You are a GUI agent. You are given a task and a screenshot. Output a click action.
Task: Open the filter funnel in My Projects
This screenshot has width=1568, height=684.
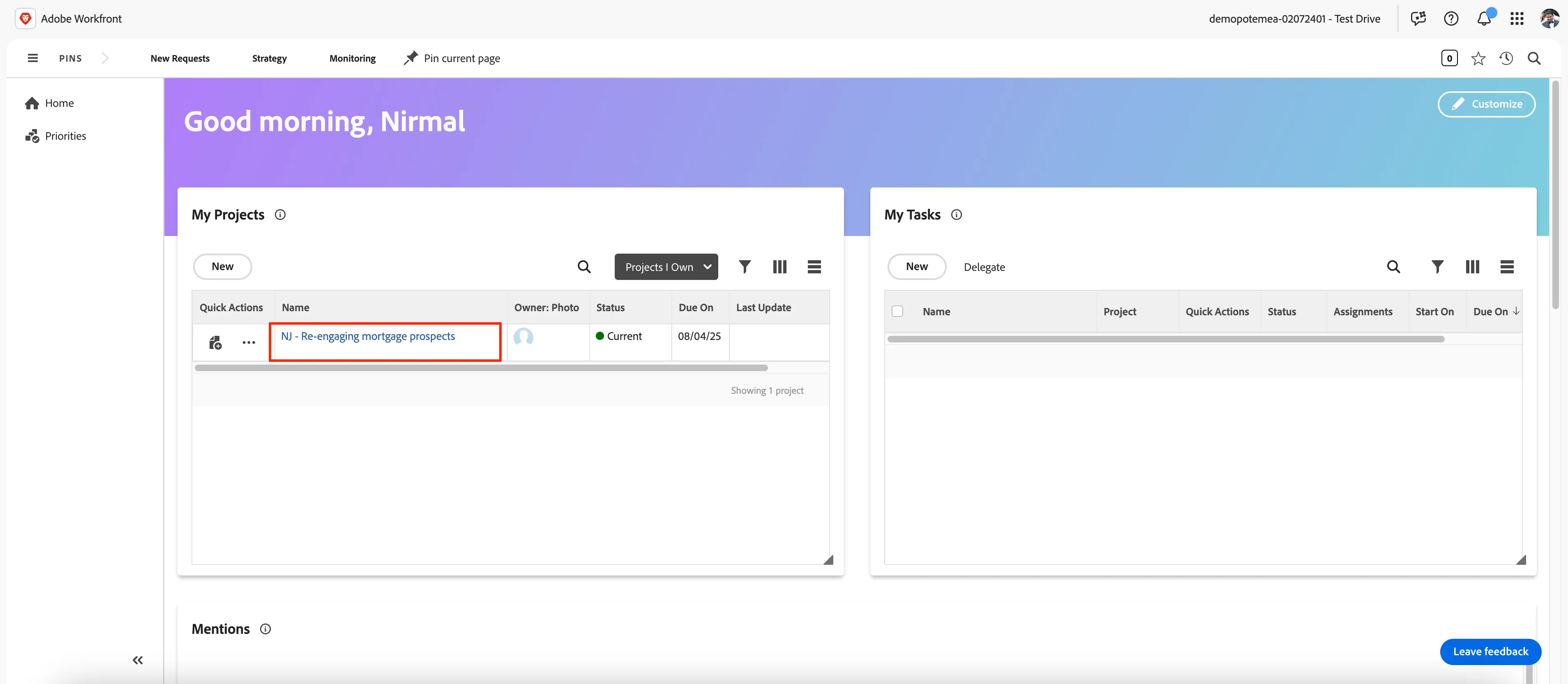745,267
